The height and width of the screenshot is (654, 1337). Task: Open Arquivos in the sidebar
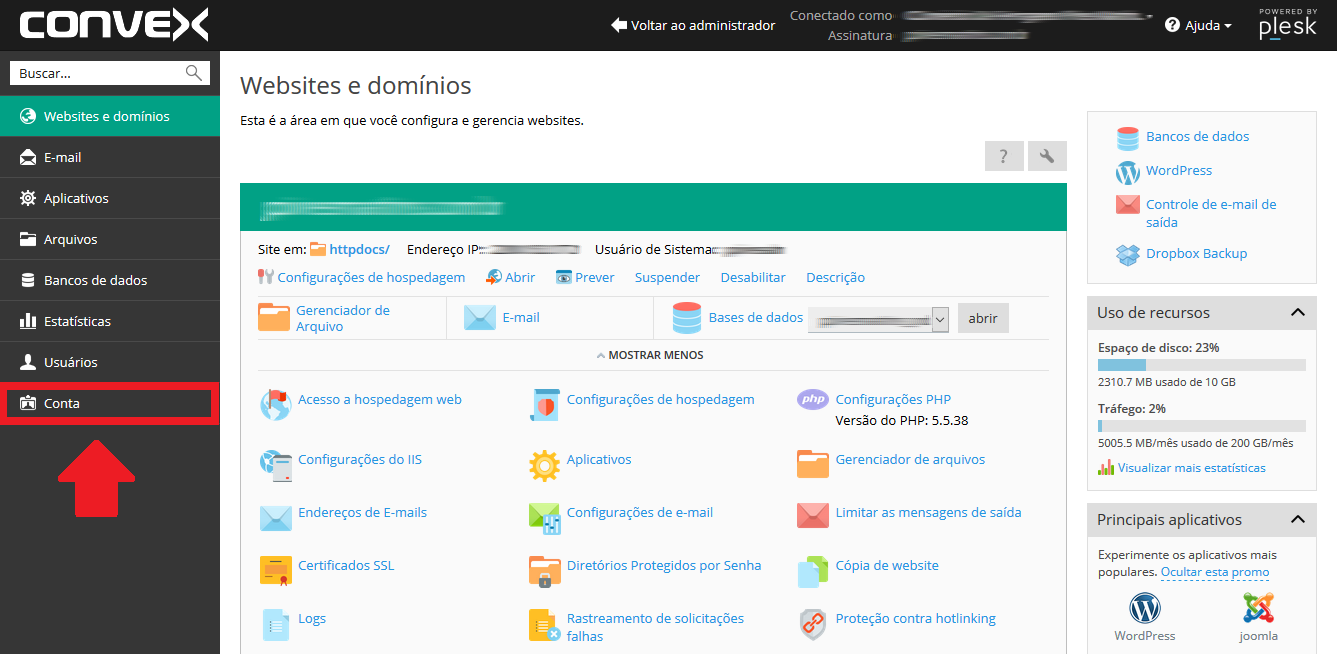[110, 239]
